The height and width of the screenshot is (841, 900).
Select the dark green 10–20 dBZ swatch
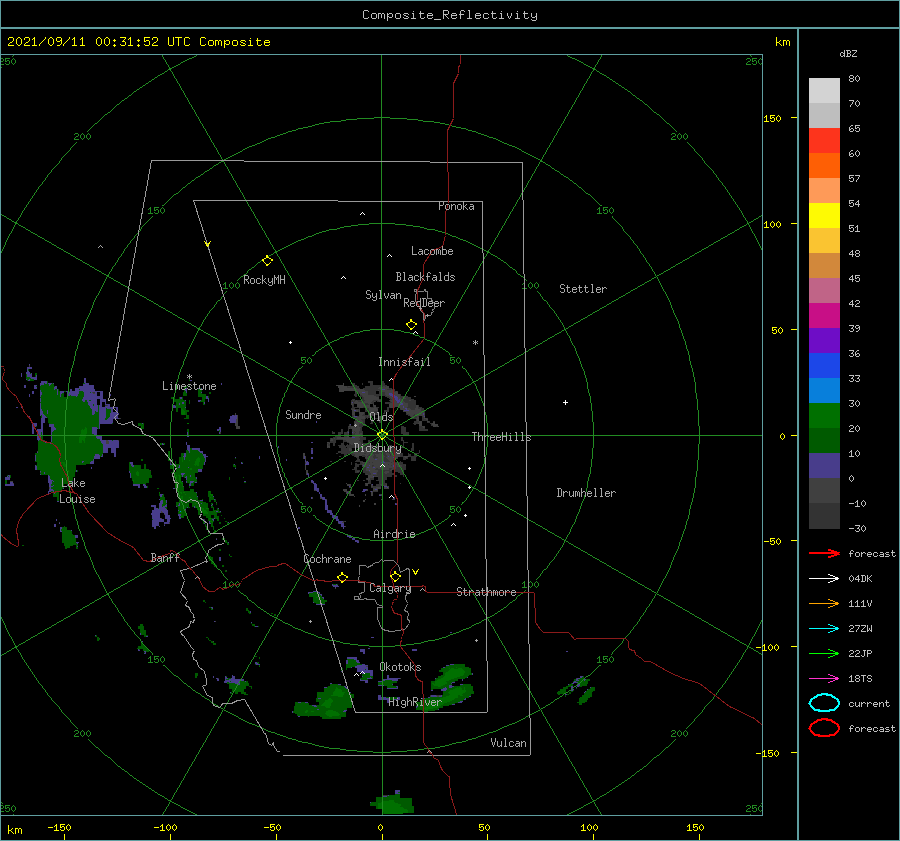(x=824, y=441)
